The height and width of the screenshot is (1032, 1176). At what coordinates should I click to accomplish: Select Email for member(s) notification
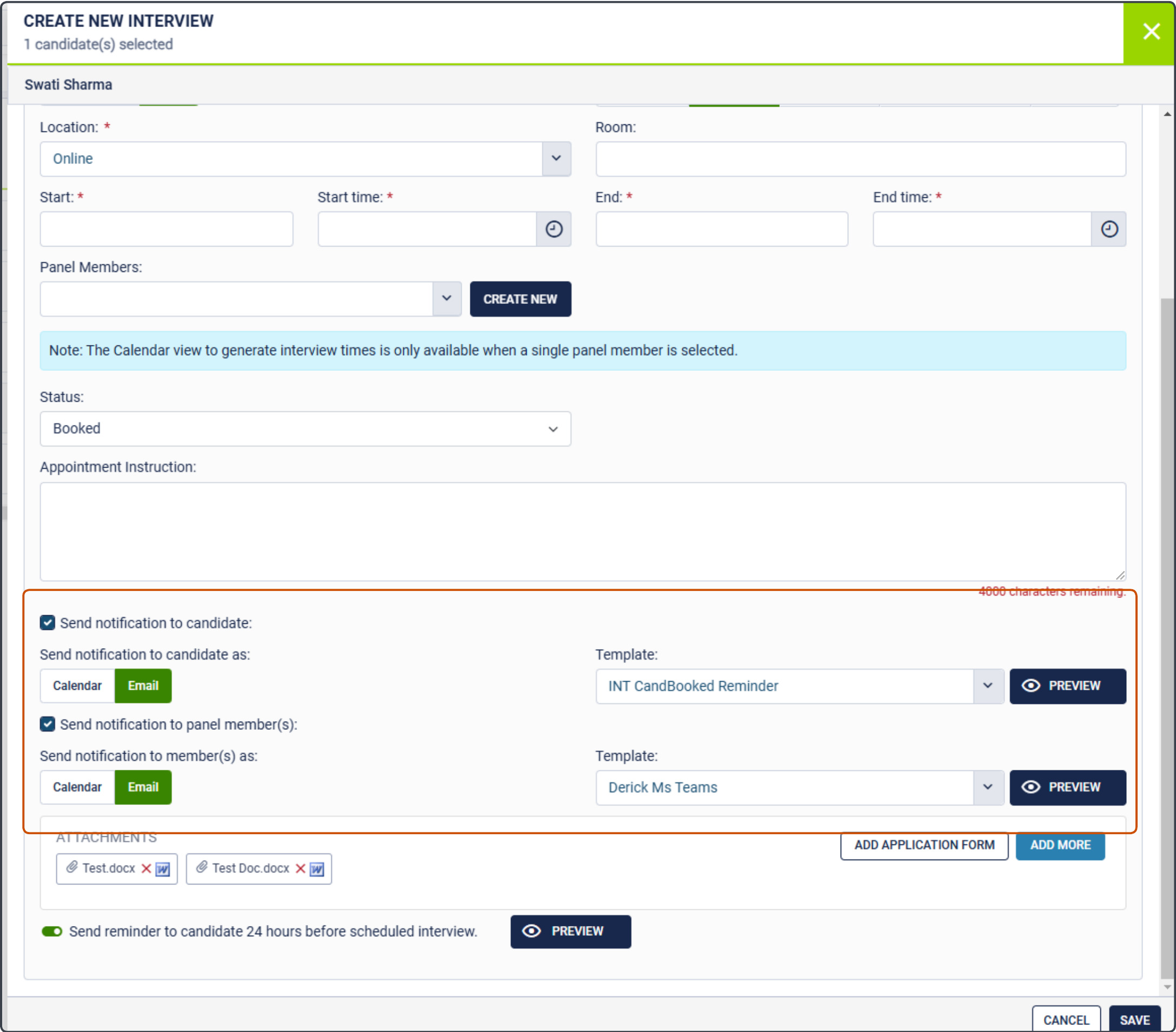(143, 787)
